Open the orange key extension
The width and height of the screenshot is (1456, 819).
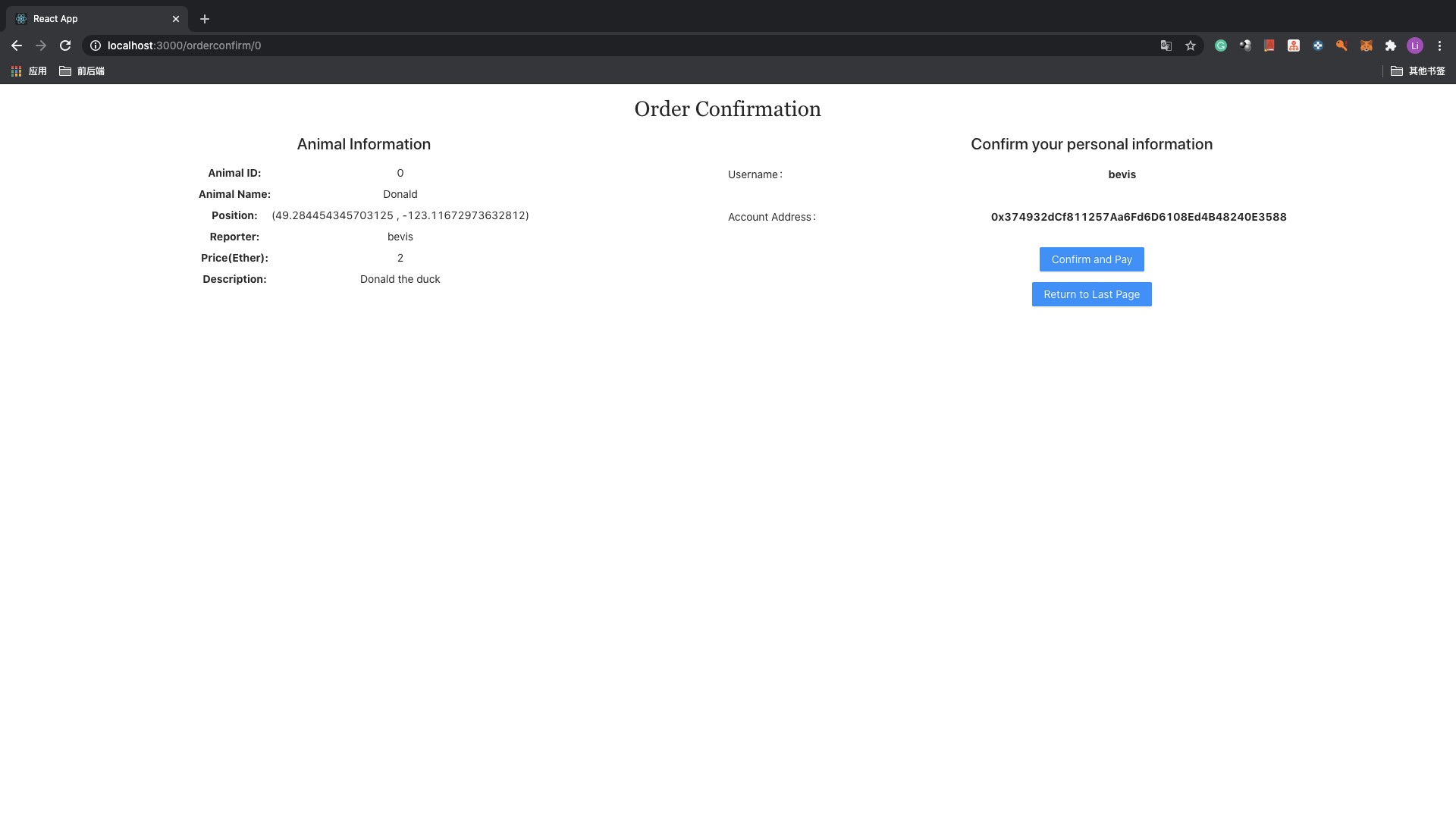tap(1341, 45)
